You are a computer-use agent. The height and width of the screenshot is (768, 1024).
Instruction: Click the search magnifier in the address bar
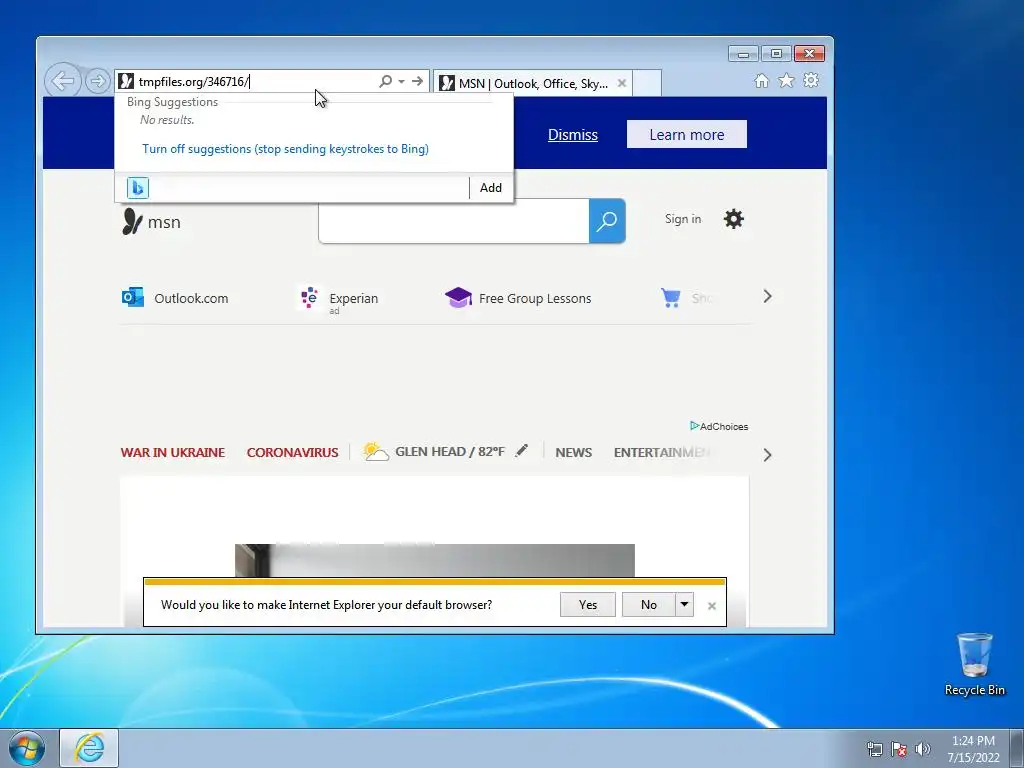[x=385, y=81]
